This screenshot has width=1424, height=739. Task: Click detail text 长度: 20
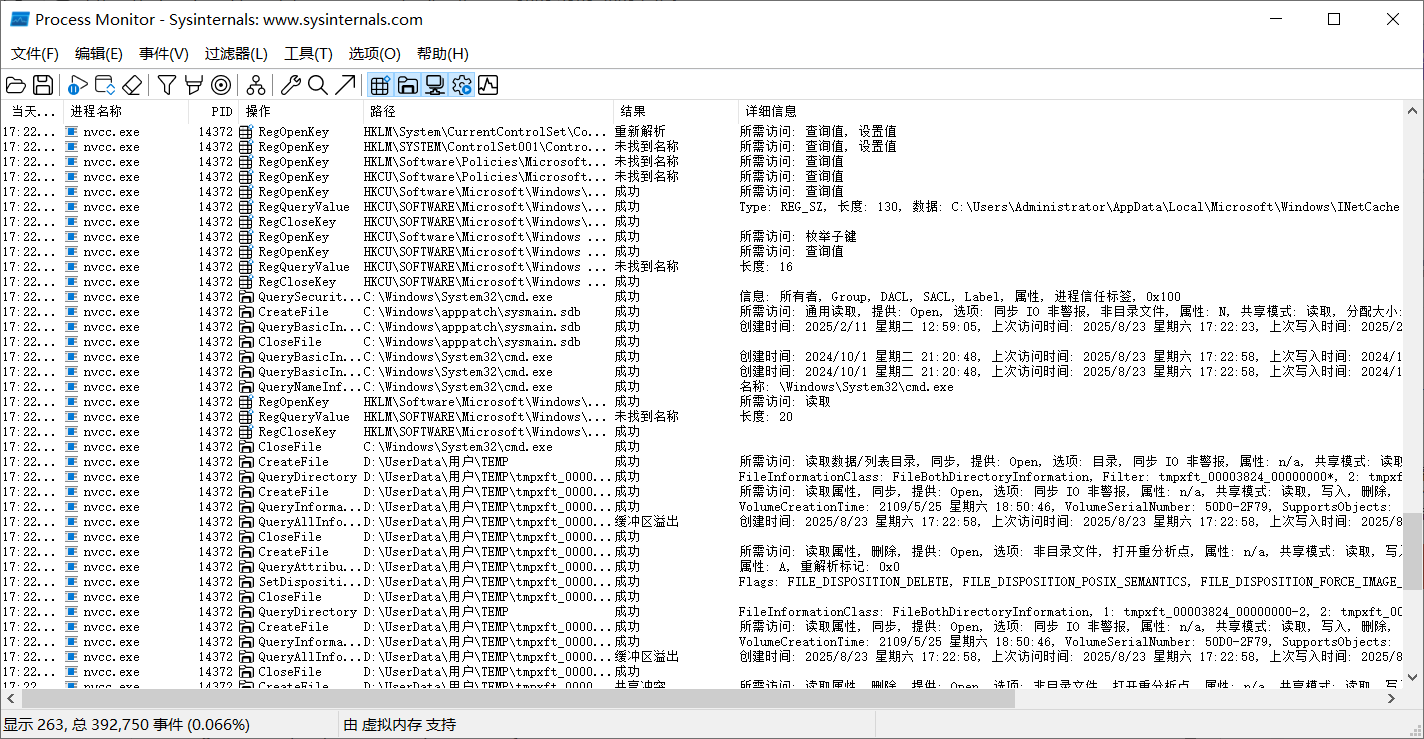coord(766,417)
